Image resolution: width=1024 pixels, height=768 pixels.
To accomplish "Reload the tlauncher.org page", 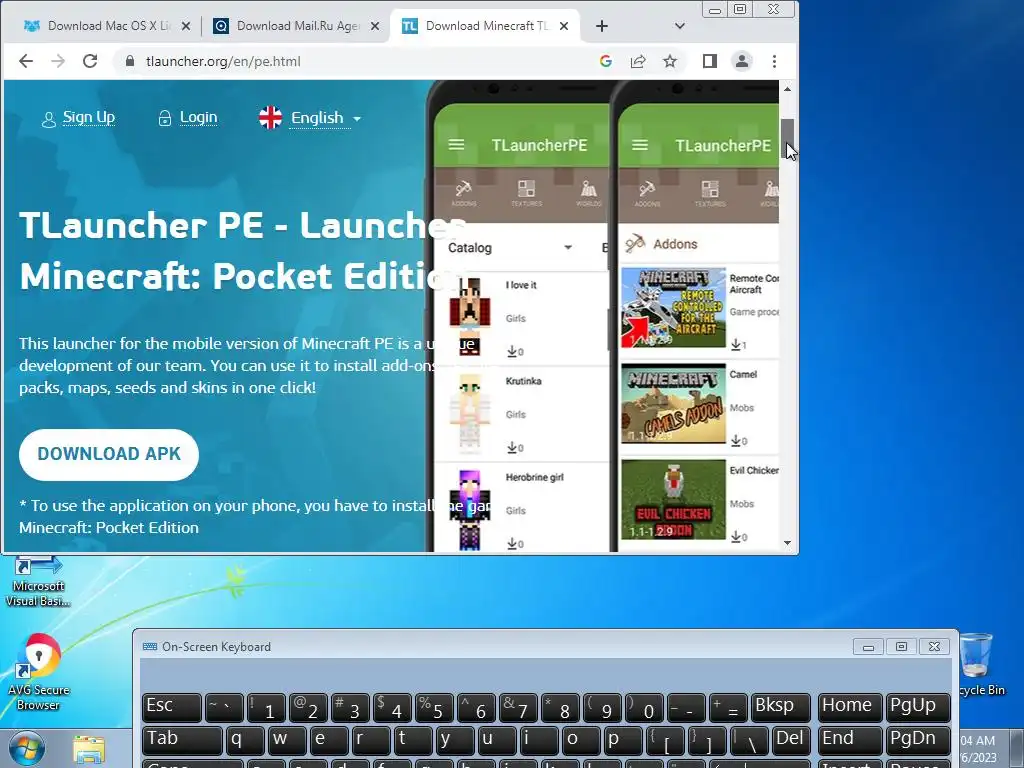I will 90,61.
